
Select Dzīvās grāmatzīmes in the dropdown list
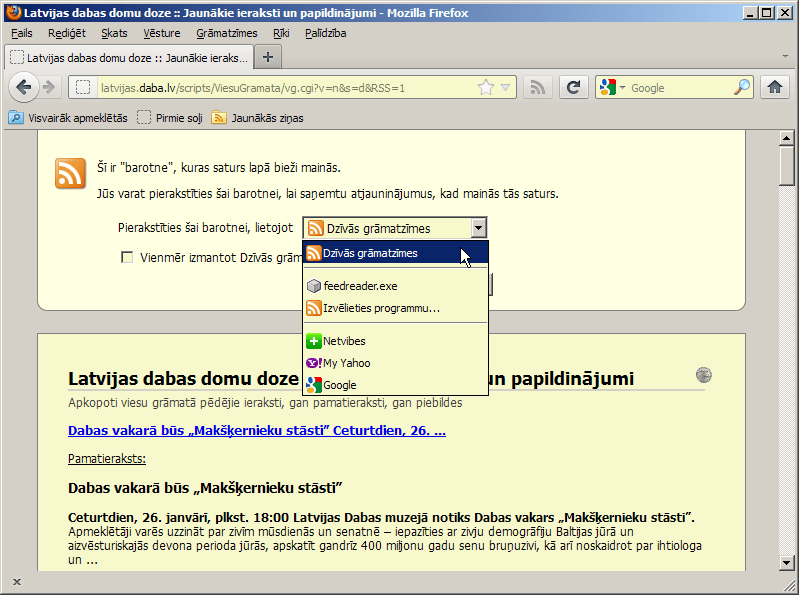pyautogui.click(x=395, y=253)
